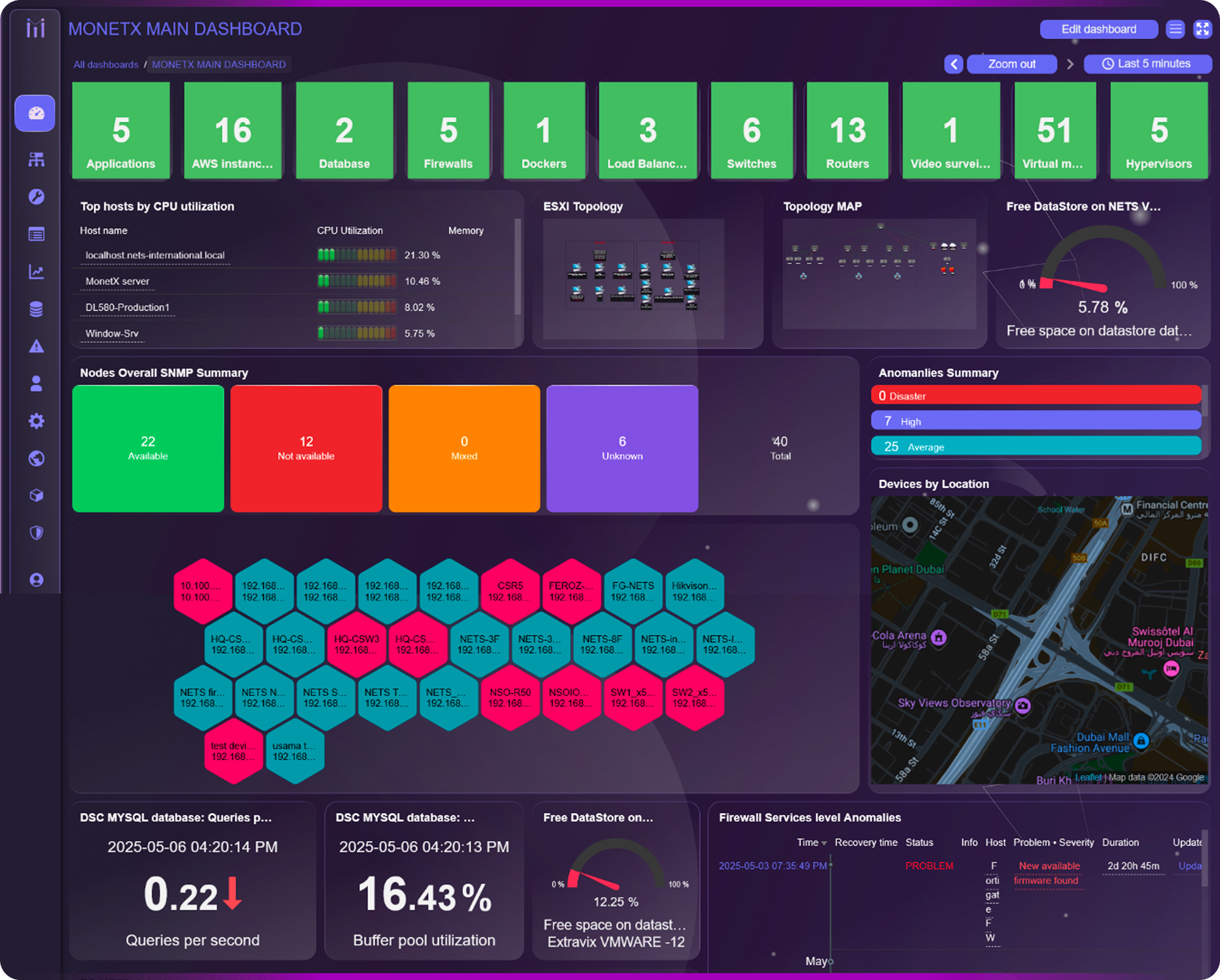Viewport: 1220px width, 980px height.
Task: Click the Financial Centre metro marker
Action: coord(1127,509)
